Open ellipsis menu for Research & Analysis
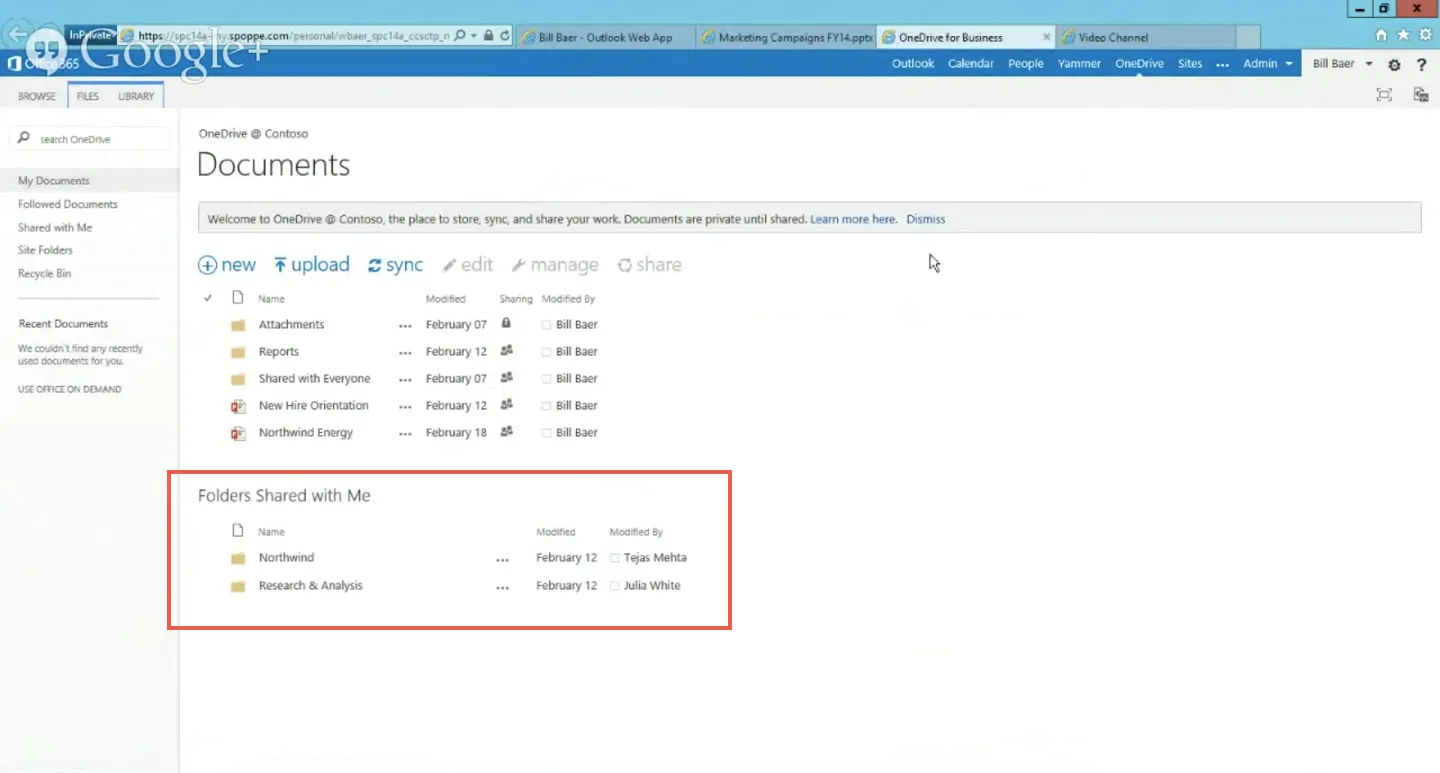This screenshot has height=773, width=1440. (503, 588)
